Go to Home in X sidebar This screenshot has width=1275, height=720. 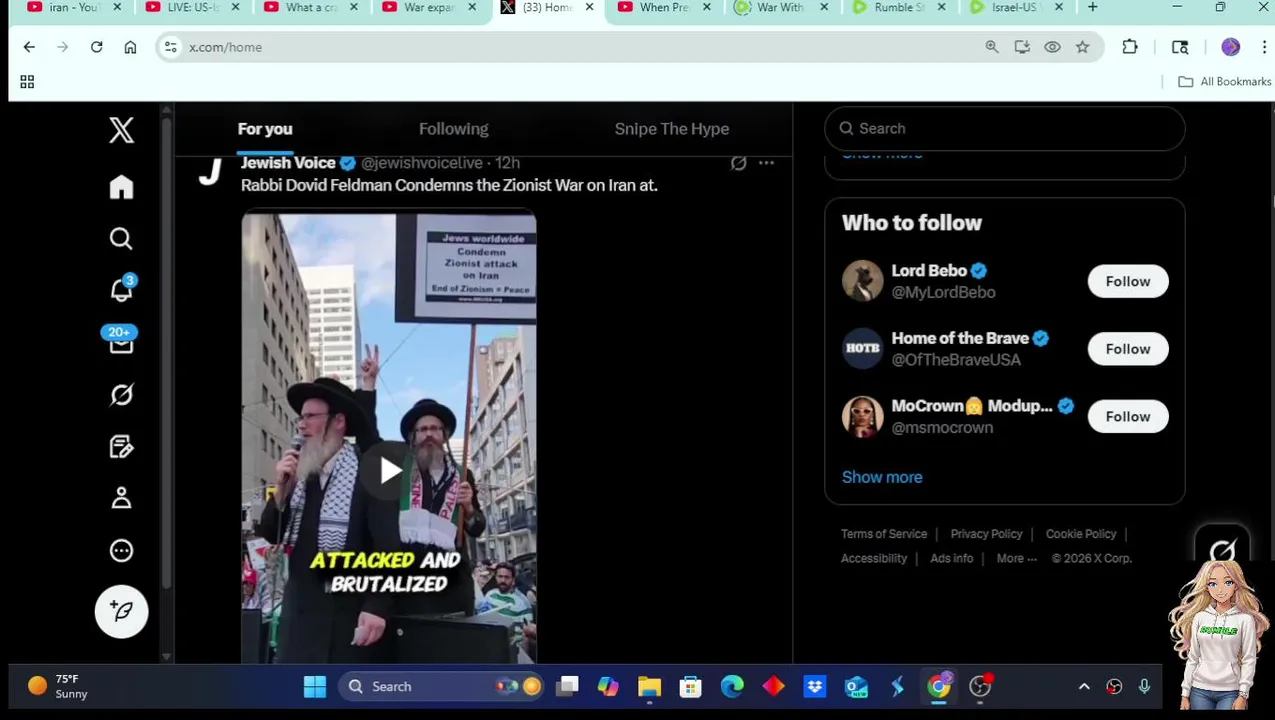(x=121, y=187)
